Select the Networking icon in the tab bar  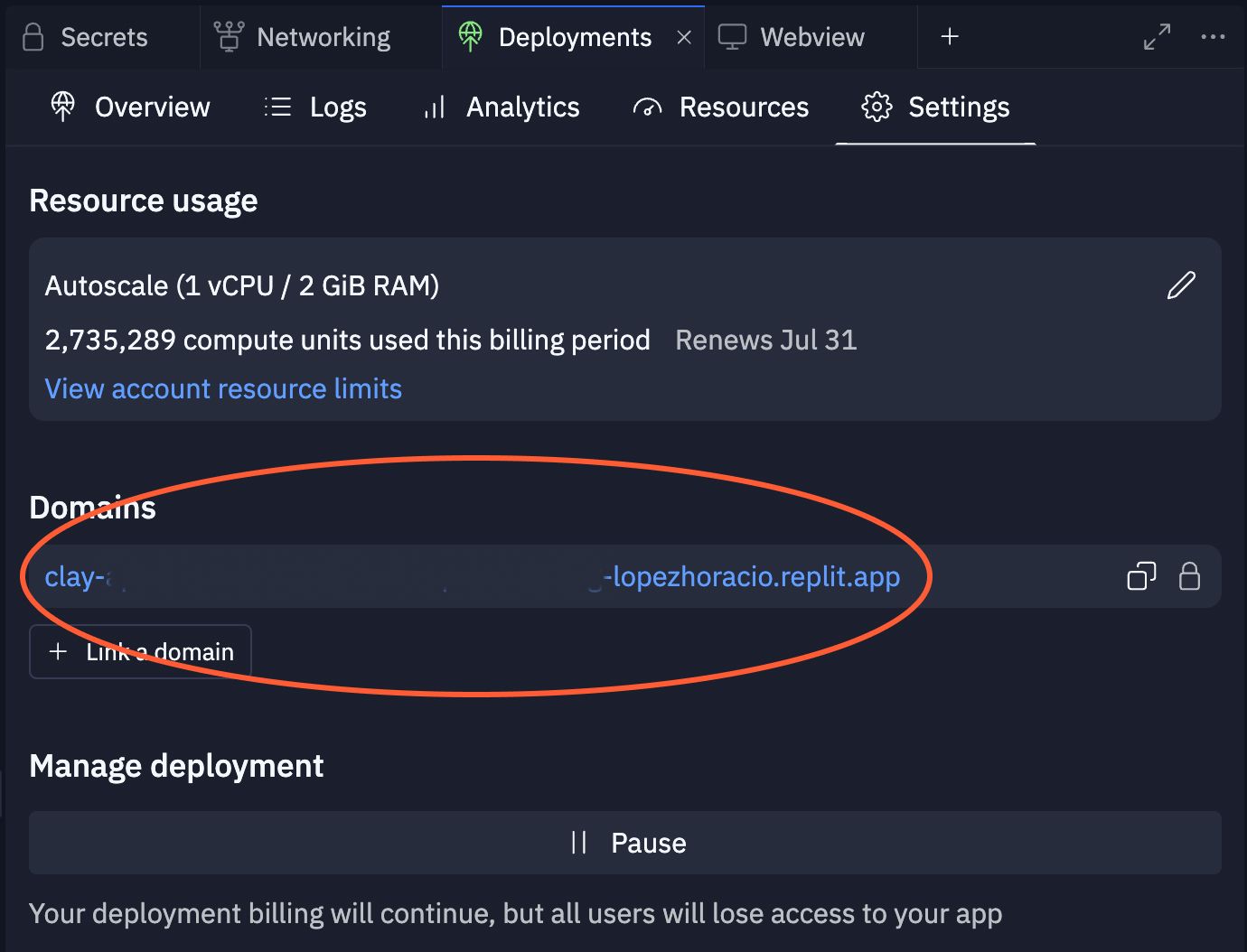tap(229, 37)
